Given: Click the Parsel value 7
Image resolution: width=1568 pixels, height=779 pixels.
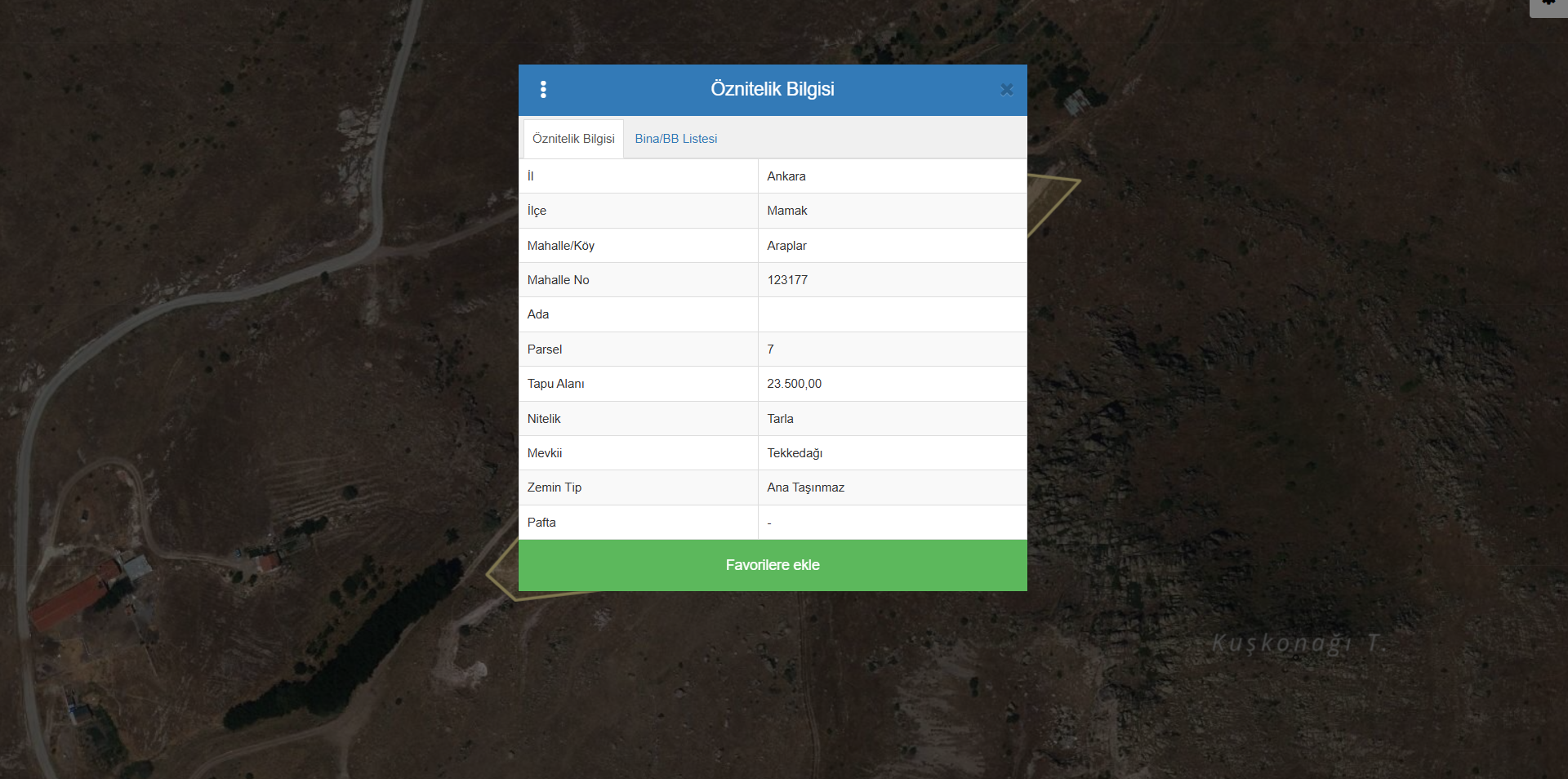Looking at the screenshot, I should pyautogui.click(x=770, y=349).
